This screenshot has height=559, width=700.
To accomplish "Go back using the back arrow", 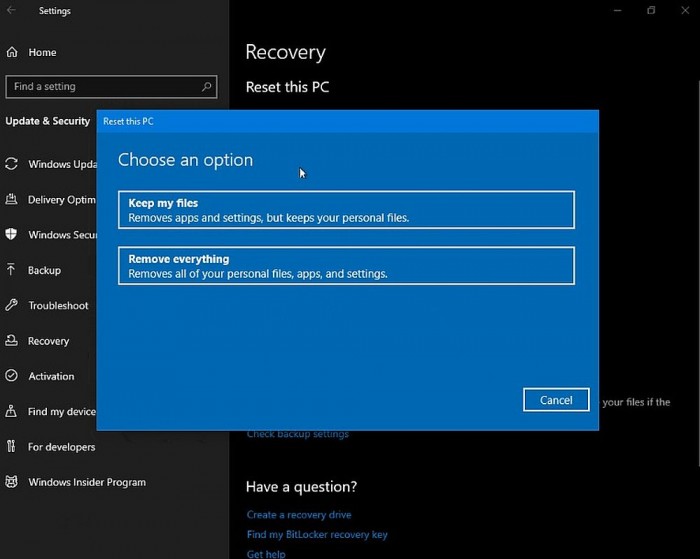I will [x=12, y=11].
